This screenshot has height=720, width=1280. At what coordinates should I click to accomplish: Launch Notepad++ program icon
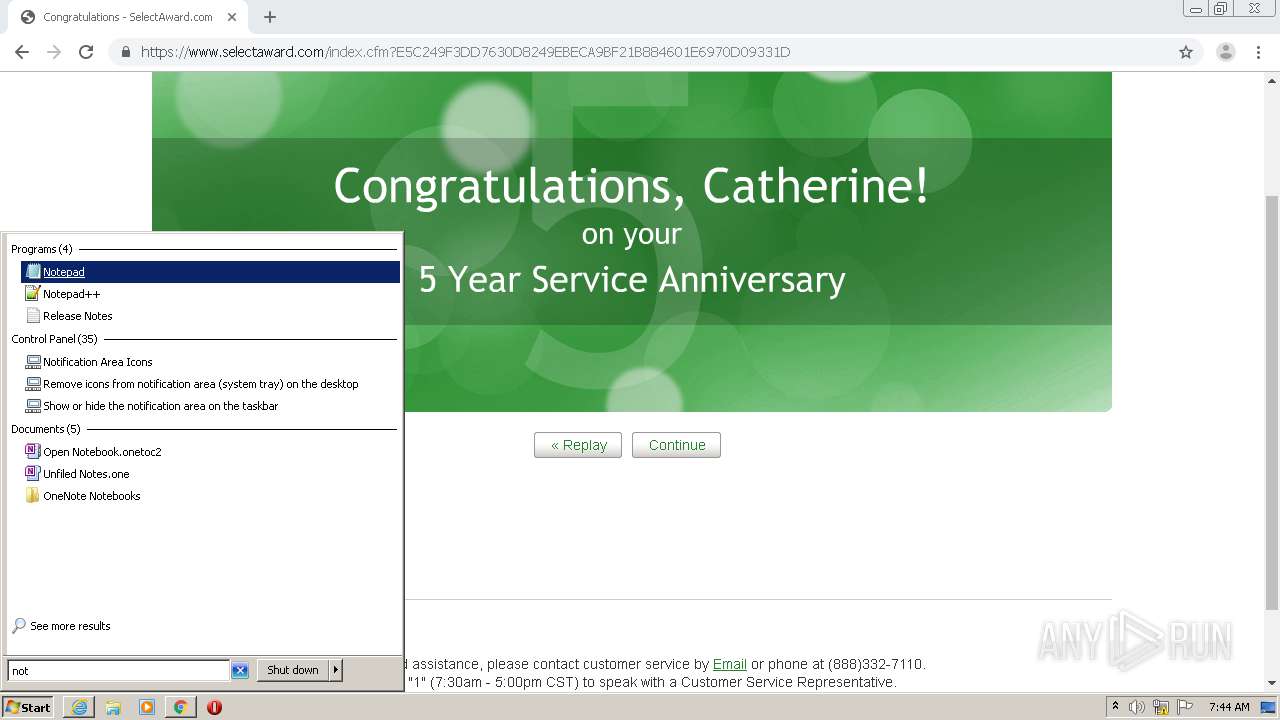tap(33, 294)
